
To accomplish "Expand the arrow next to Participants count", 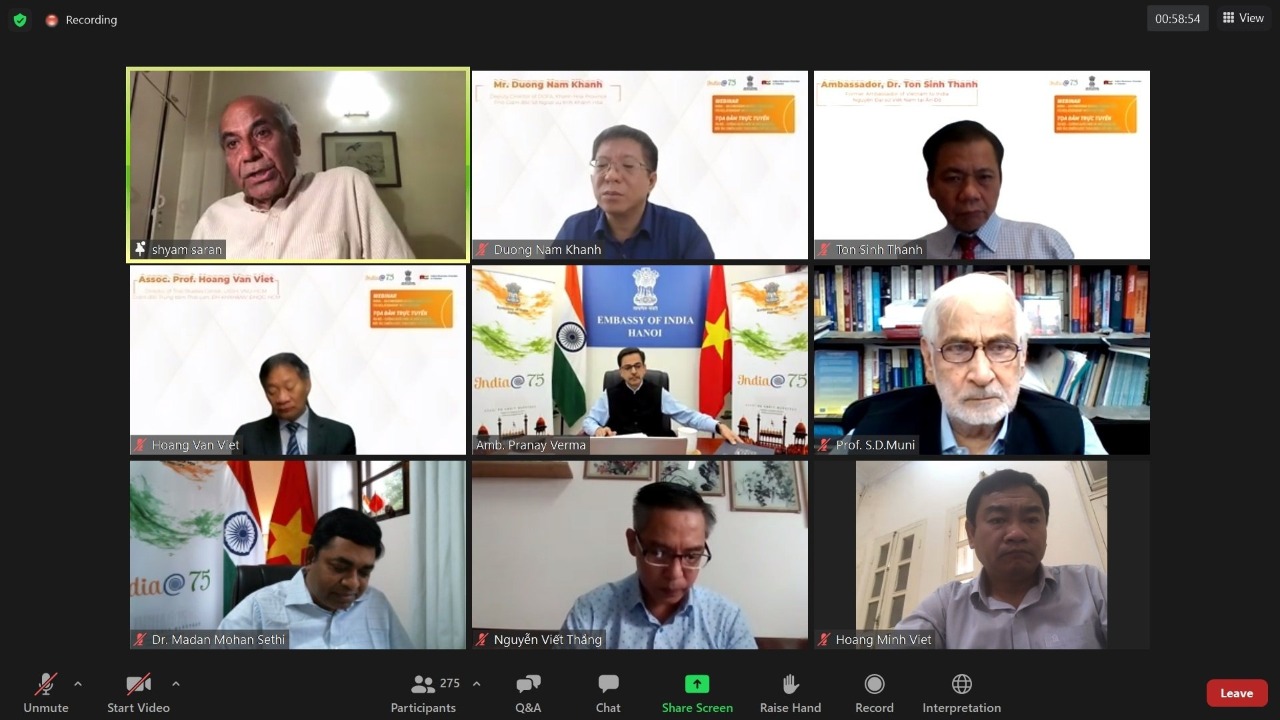I will click(476, 684).
